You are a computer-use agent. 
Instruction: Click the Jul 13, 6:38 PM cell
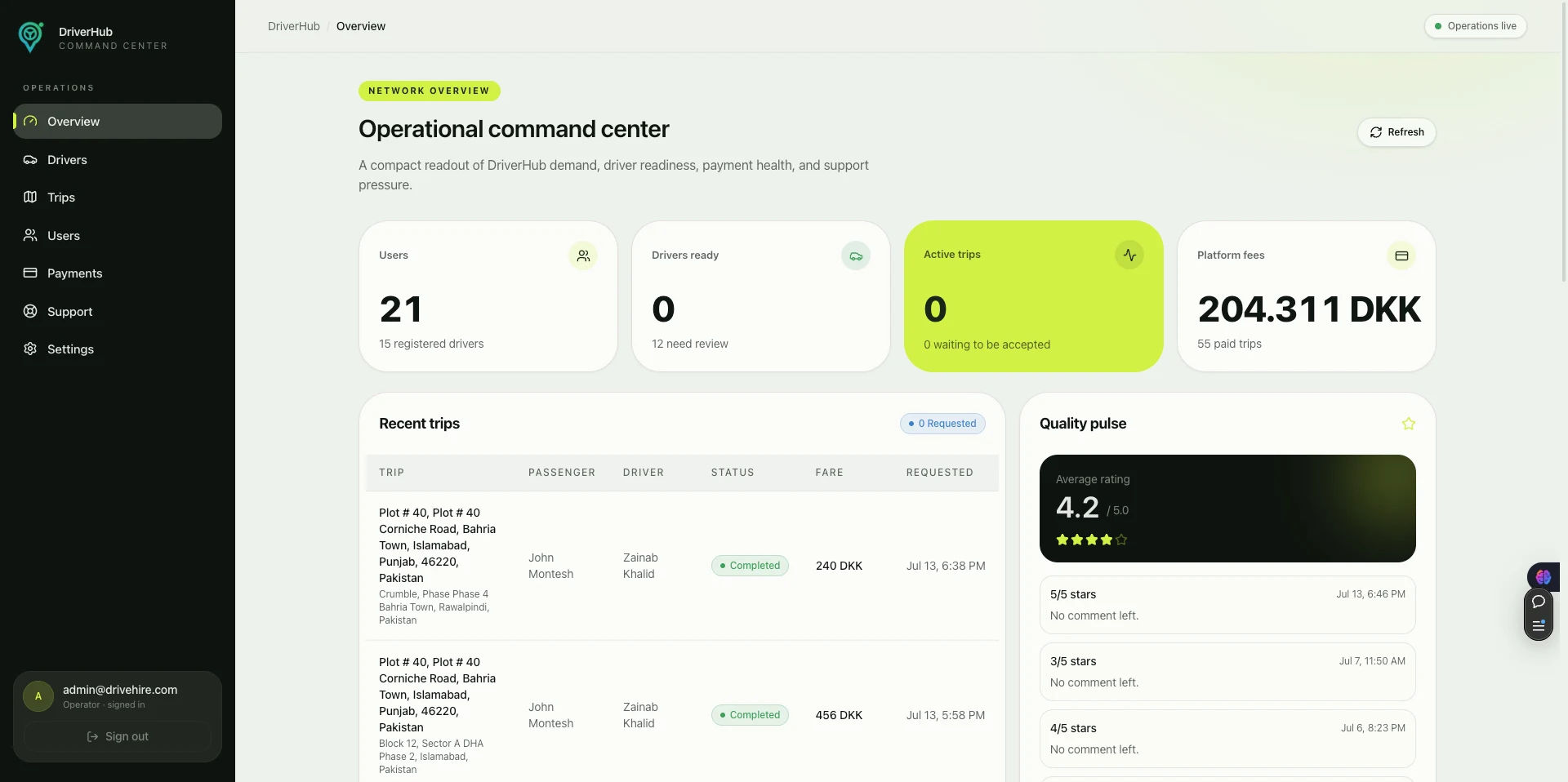pos(946,566)
